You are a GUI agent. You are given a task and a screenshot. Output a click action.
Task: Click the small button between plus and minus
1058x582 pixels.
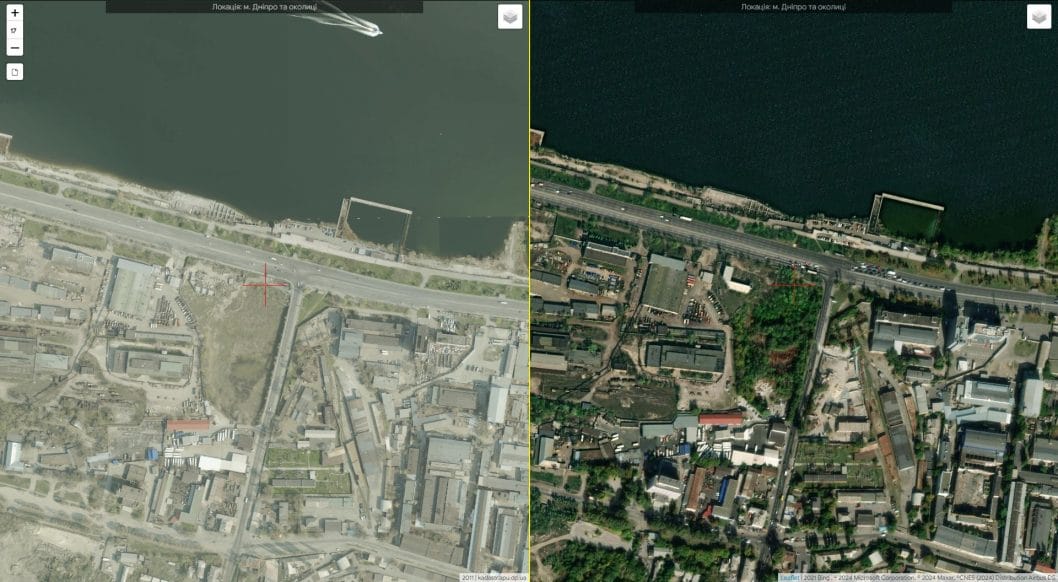click(15, 30)
